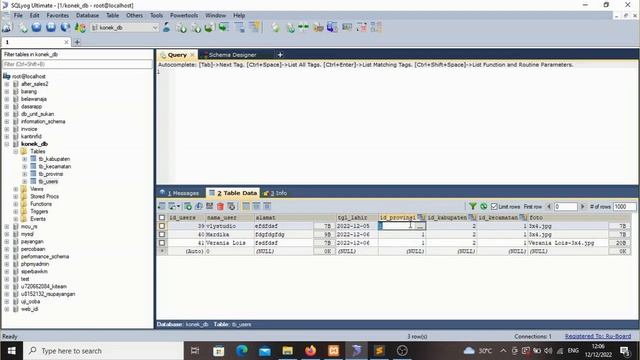Viewport: 640px width, 360px height.
Task: Go to previous page of rows arrow
Action: [x=549, y=207]
